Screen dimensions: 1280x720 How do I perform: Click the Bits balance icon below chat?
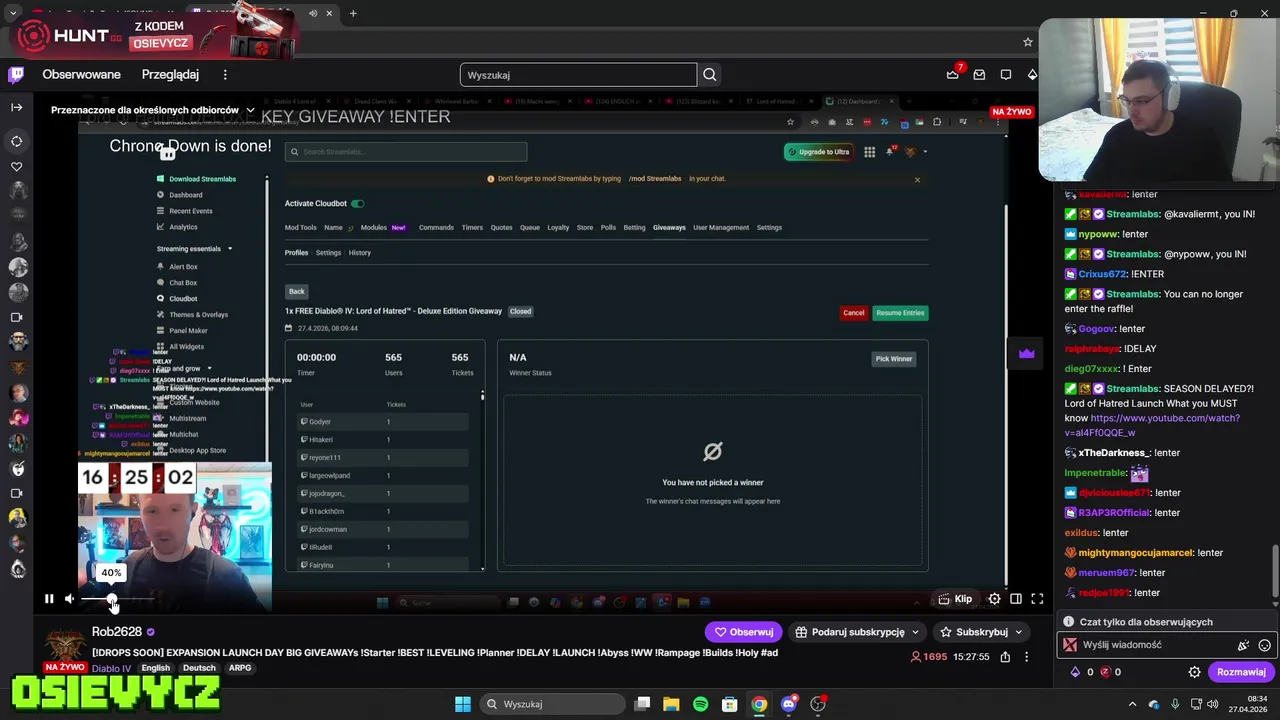click(x=1075, y=672)
